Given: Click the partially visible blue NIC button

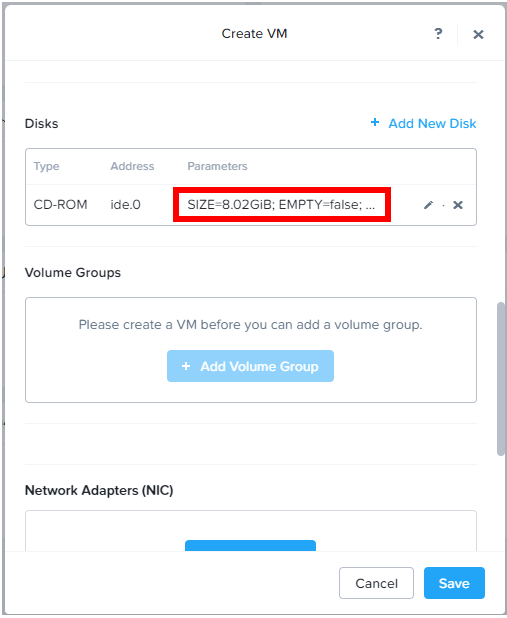Looking at the screenshot, I should tap(250, 545).
